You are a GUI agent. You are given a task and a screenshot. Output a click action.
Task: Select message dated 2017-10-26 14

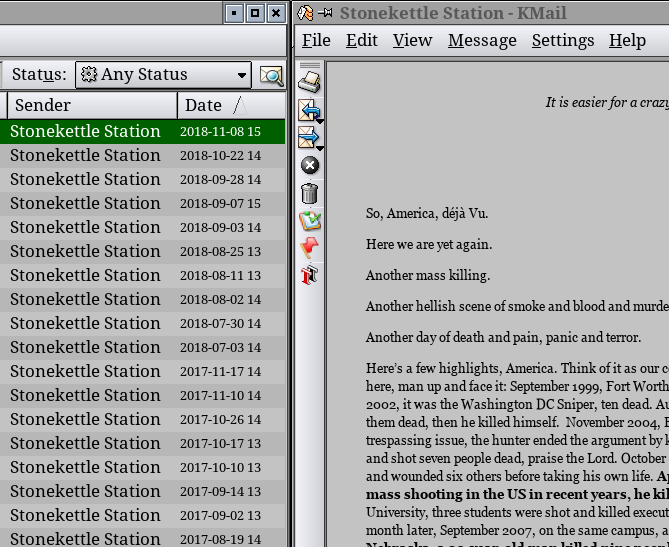143,419
